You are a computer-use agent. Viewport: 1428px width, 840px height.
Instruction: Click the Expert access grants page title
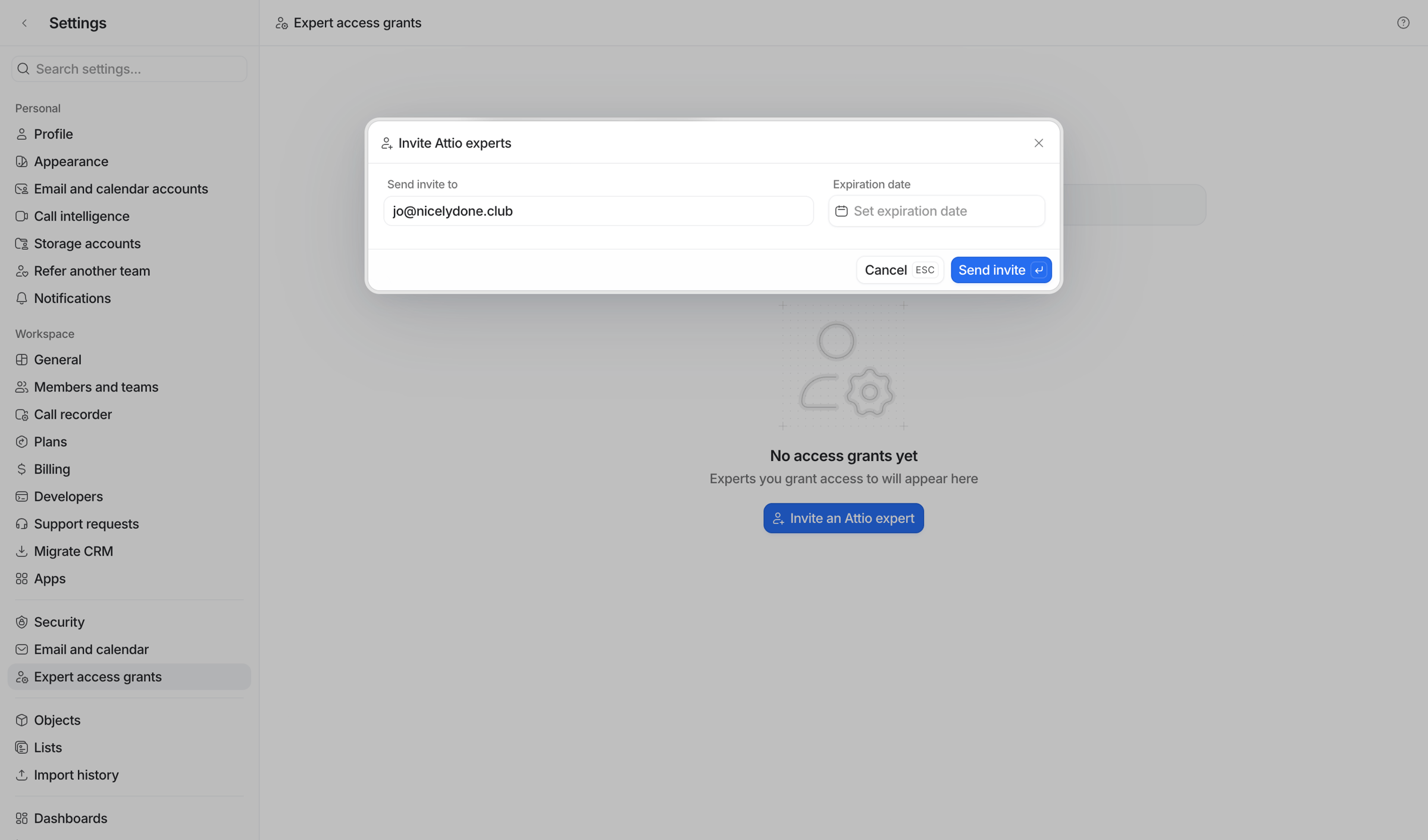tap(357, 23)
